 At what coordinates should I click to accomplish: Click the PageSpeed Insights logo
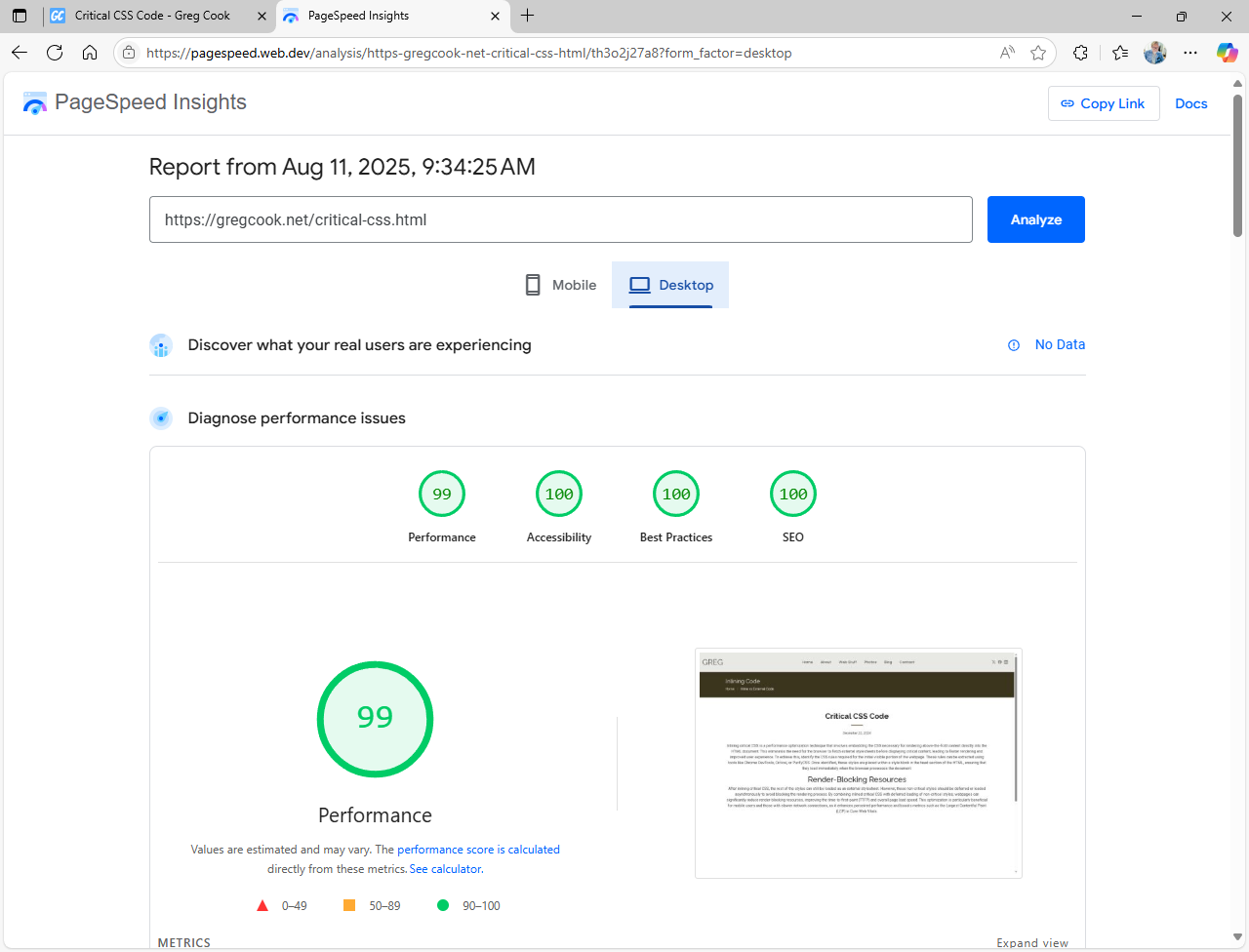click(x=135, y=102)
